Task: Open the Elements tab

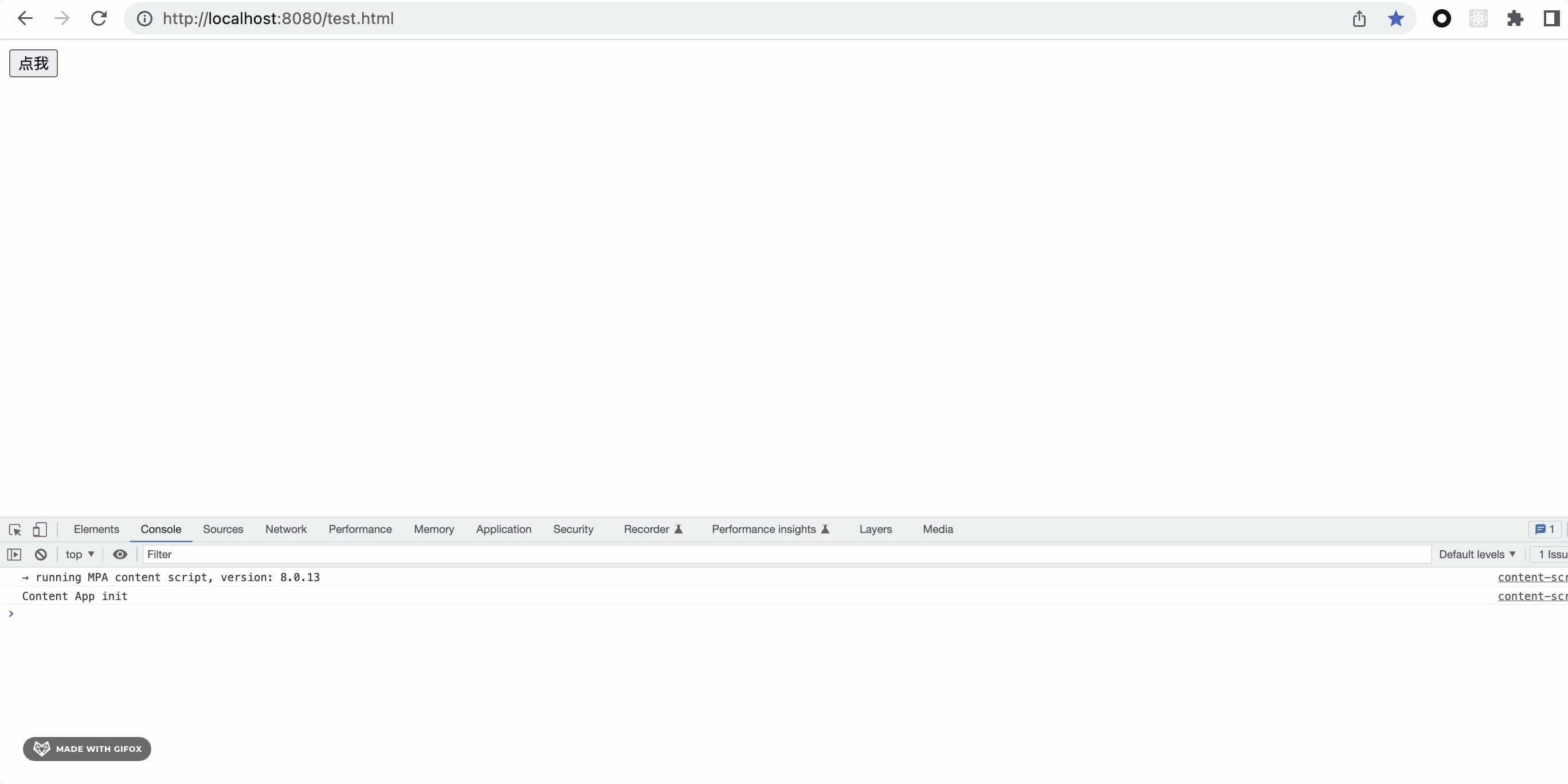Action: tap(96, 530)
